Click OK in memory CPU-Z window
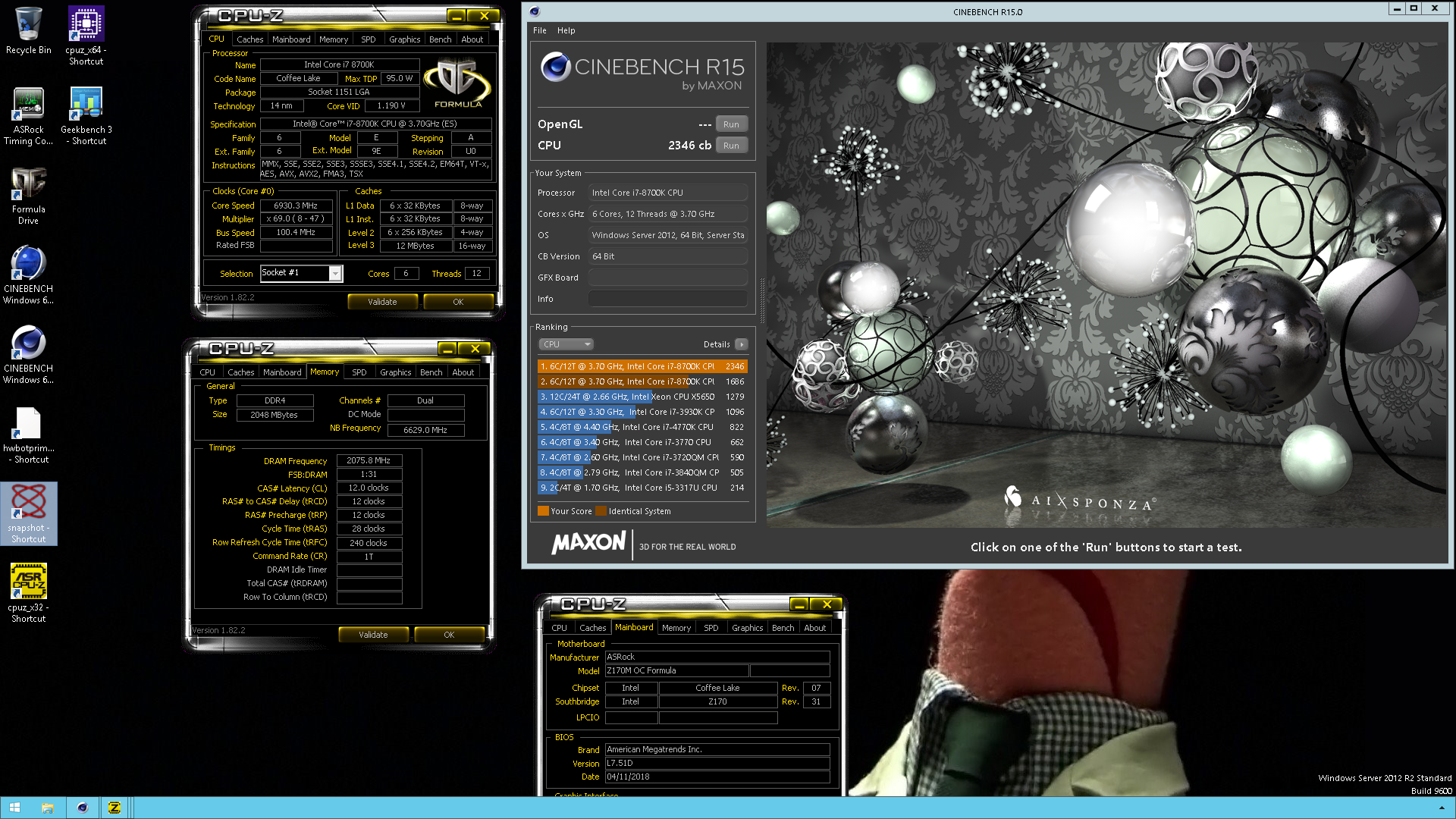 [x=449, y=635]
